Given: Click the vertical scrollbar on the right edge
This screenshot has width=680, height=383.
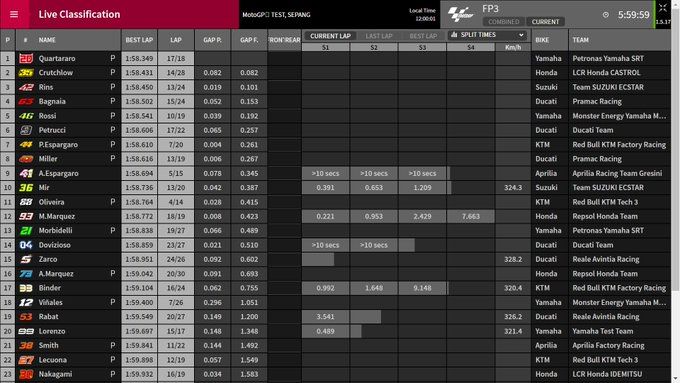Looking at the screenshot, I should coord(676,191).
